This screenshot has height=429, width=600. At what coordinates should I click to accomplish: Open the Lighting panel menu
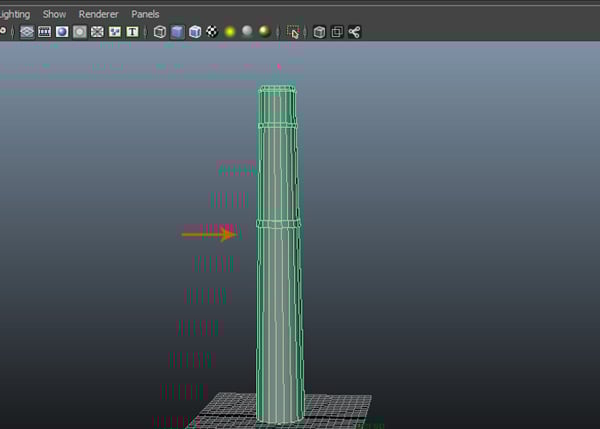15,15
